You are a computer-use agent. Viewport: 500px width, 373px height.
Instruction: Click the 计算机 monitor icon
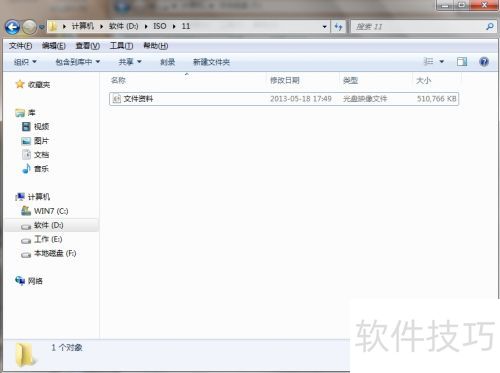(x=20, y=197)
